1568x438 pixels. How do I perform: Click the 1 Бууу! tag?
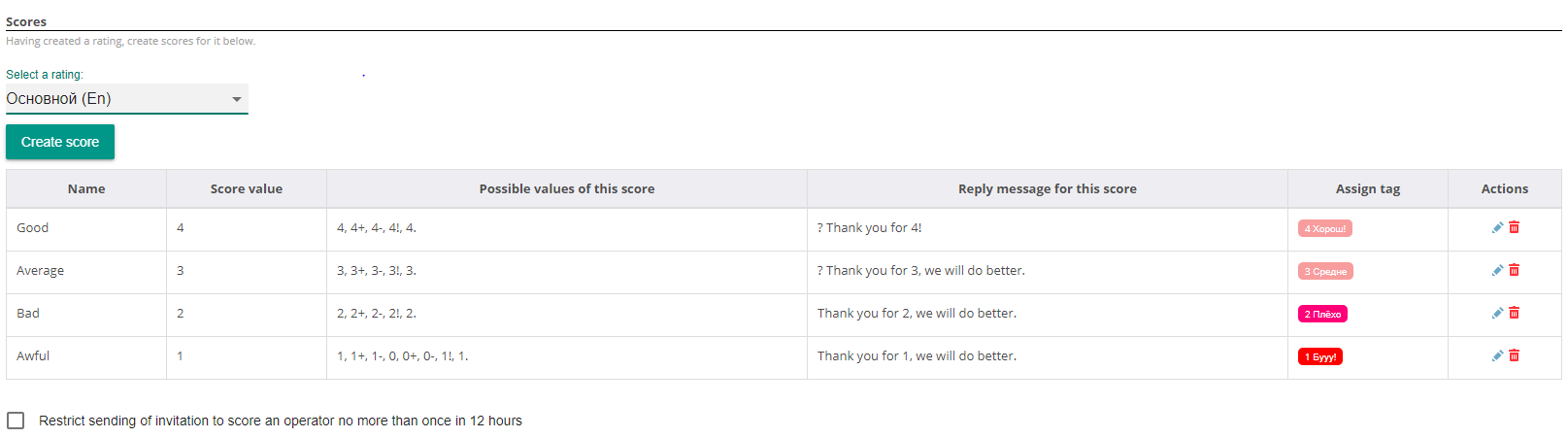(1319, 357)
